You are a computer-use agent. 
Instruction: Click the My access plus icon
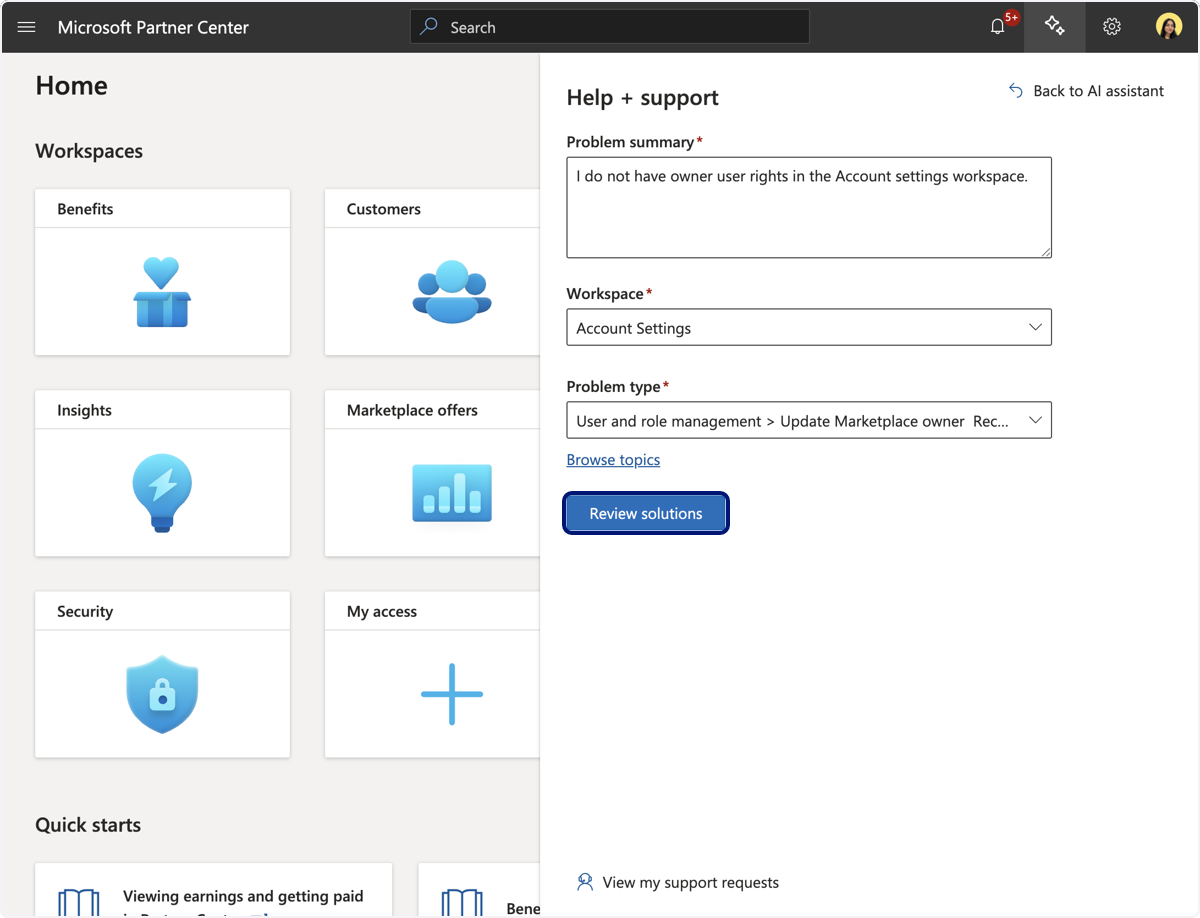pos(452,694)
